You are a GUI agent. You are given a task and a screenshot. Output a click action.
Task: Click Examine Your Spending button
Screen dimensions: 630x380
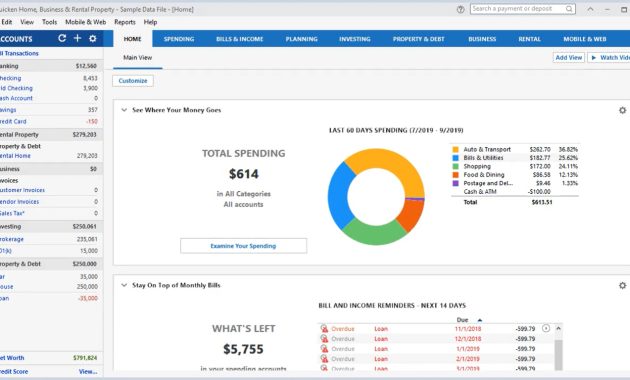pyautogui.click(x=243, y=246)
